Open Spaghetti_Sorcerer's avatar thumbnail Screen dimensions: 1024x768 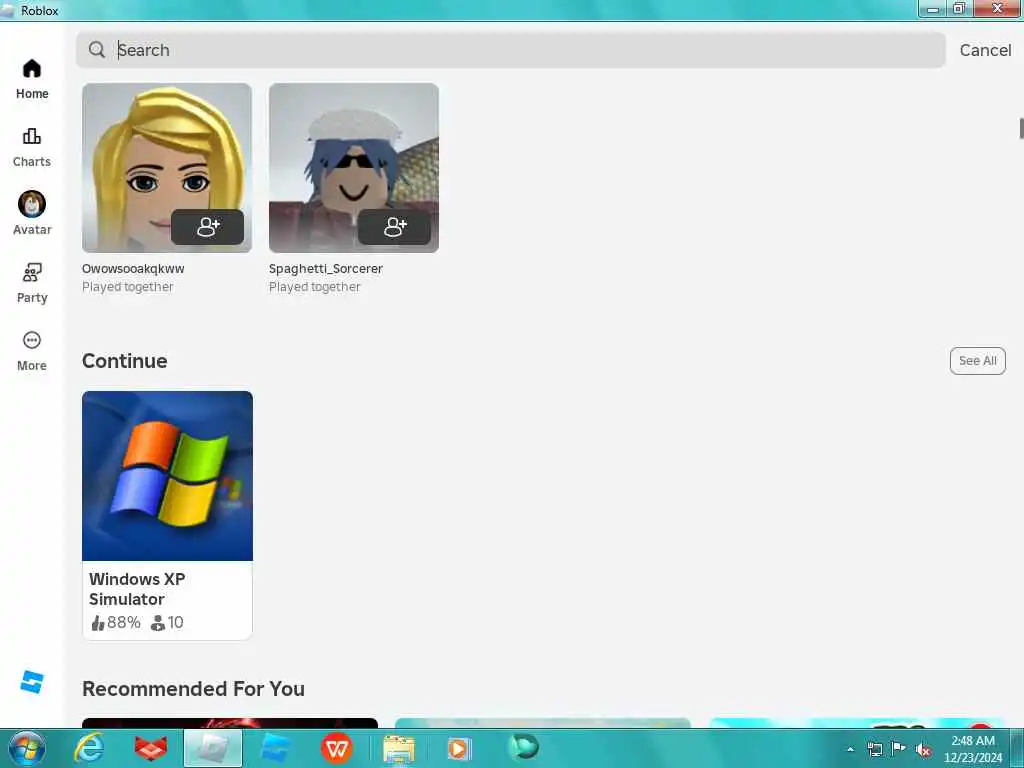[x=354, y=168]
